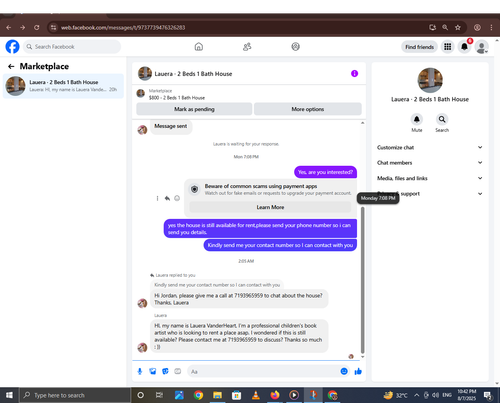Viewport: 500px width, 403px height.
Task: Click Learn More on scam warning
Action: tap(270, 207)
